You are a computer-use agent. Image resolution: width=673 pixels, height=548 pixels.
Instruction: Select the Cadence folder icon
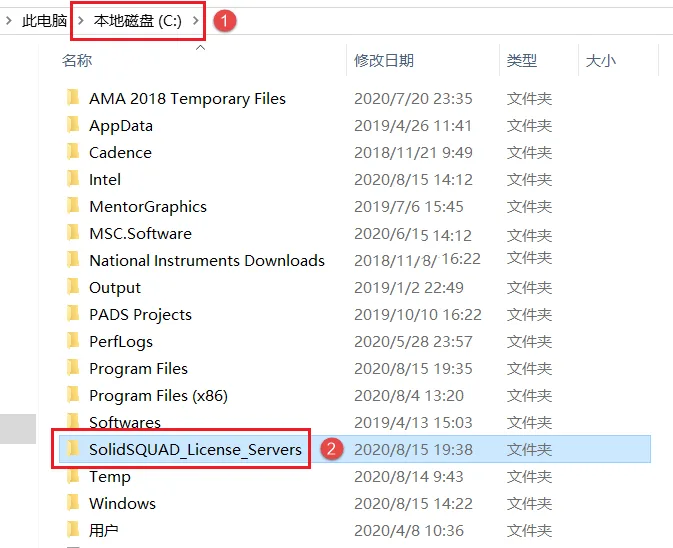73,152
